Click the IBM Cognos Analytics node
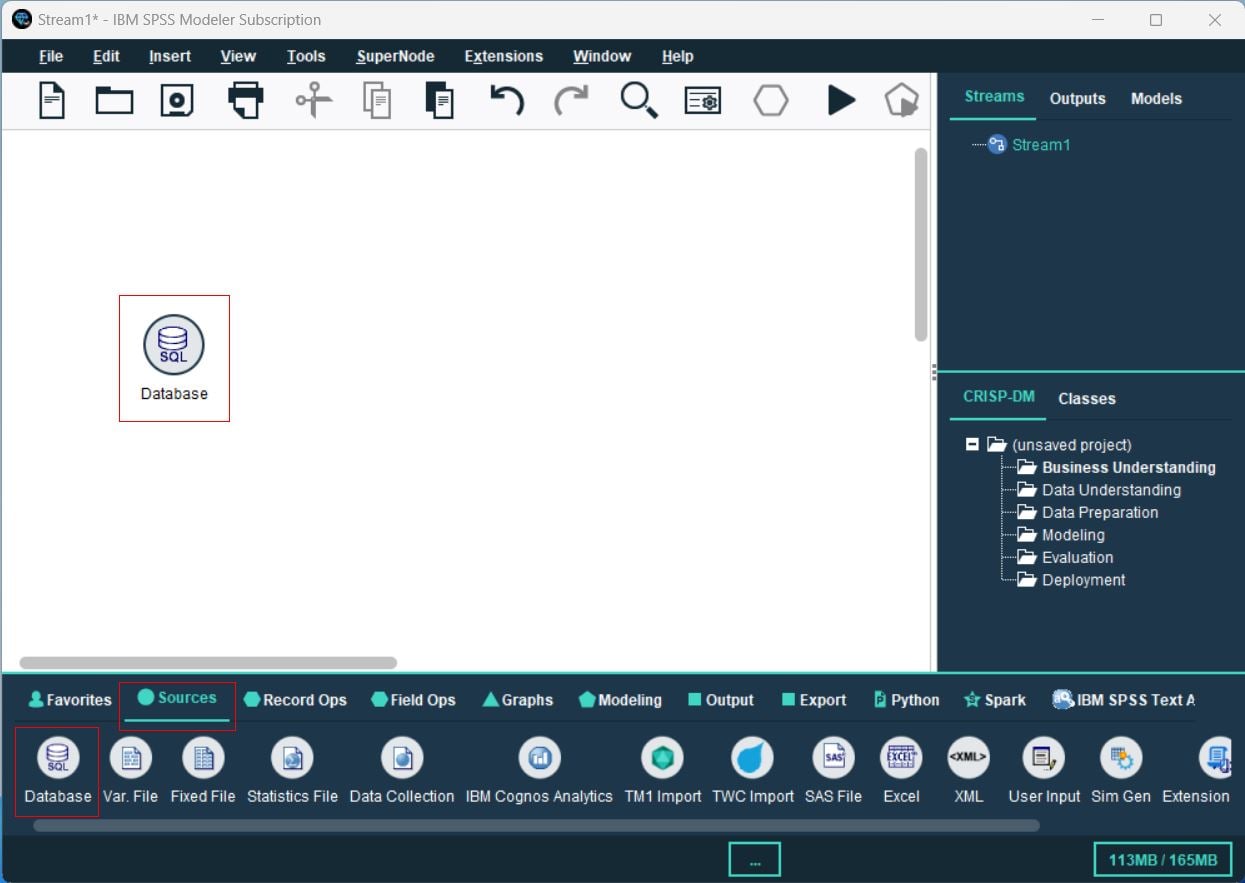 tap(539, 759)
